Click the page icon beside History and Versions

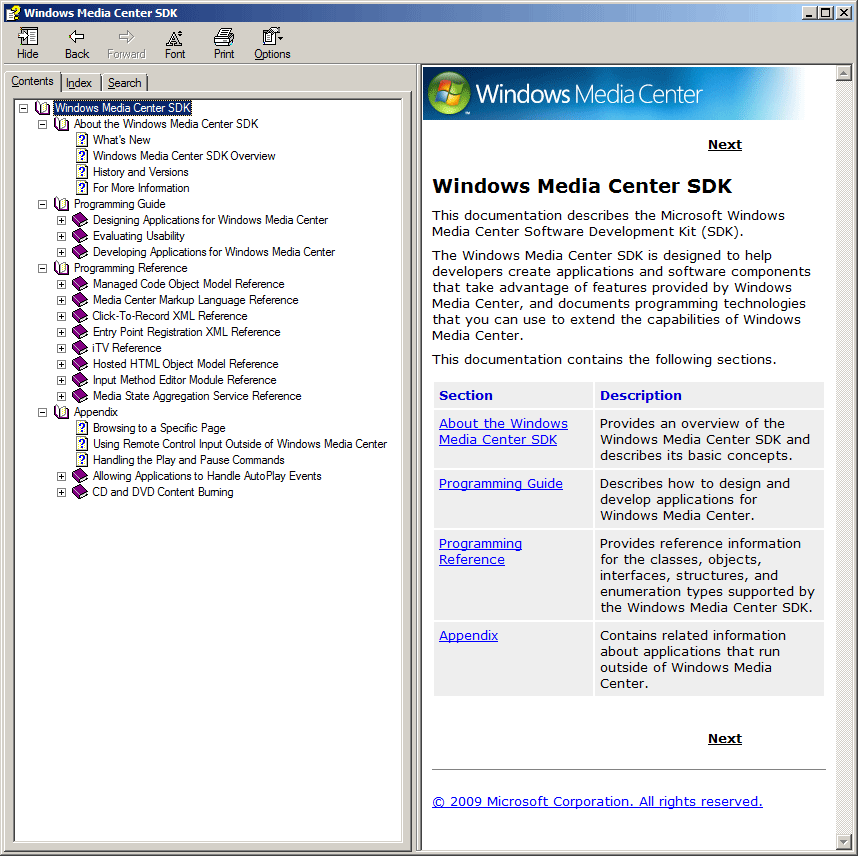pyautogui.click(x=82, y=172)
